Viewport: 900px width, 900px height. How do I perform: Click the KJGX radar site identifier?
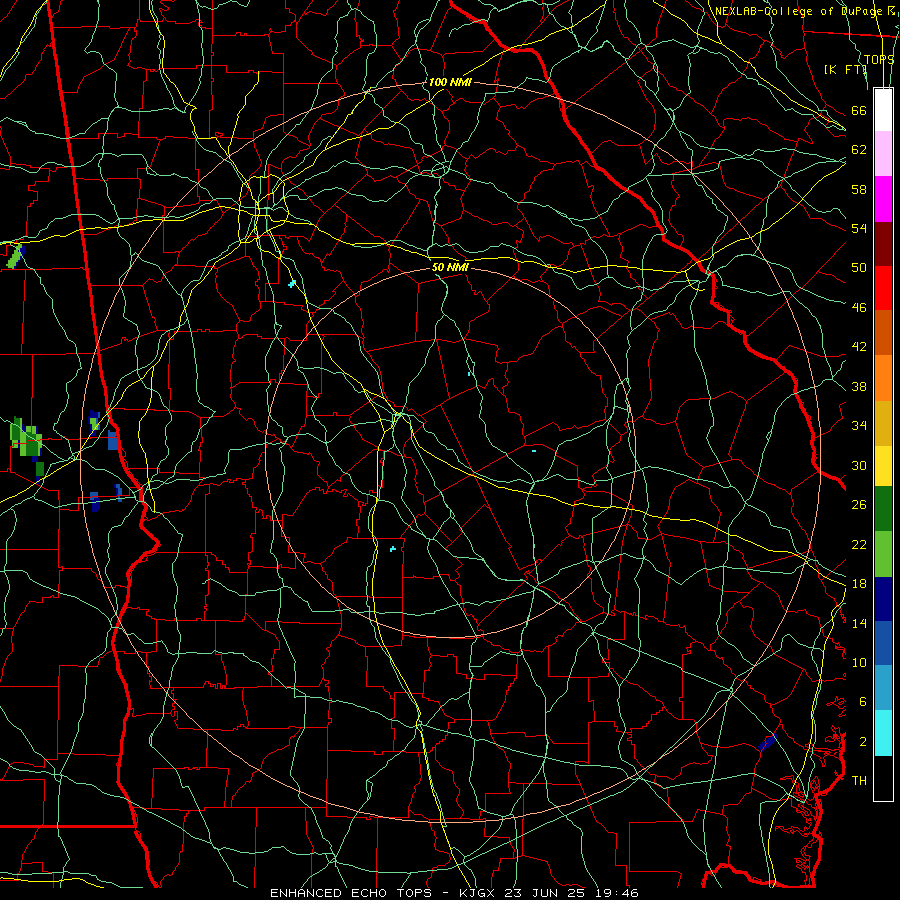click(478, 893)
